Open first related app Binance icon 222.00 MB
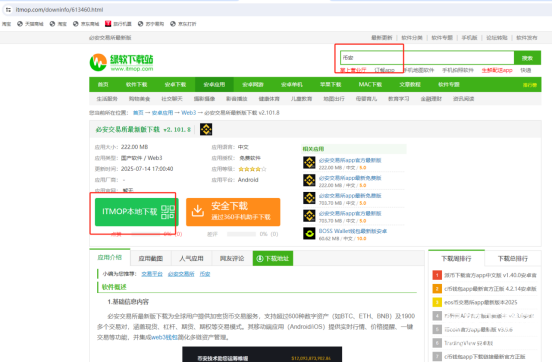The height and width of the screenshot is (362, 553). pyautogui.click(x=309, y=163)
